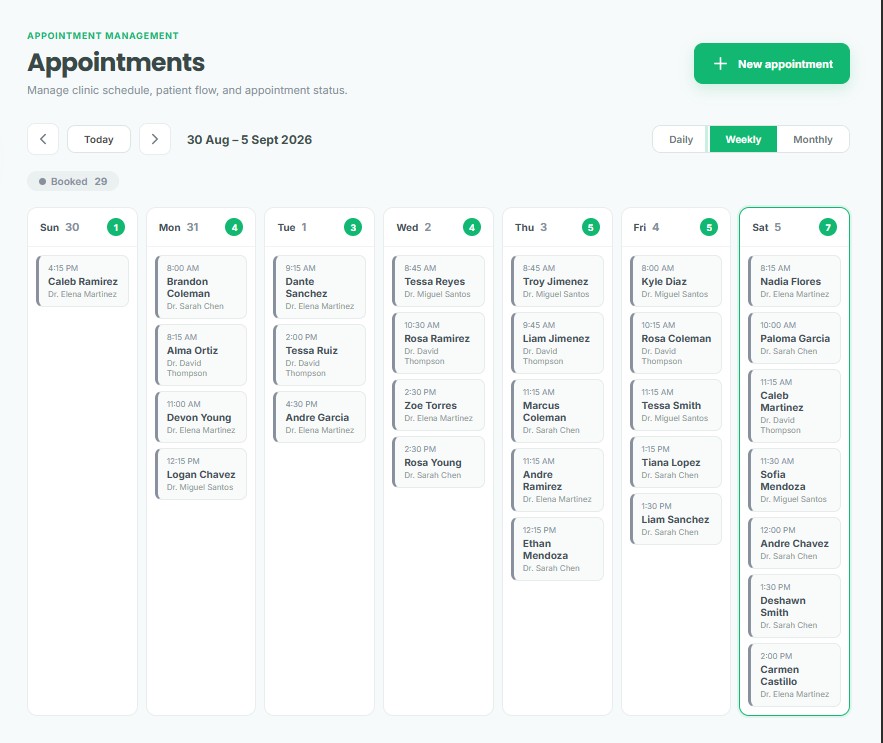Click the Wed 2 appointment count badge

tap(472, 228)
